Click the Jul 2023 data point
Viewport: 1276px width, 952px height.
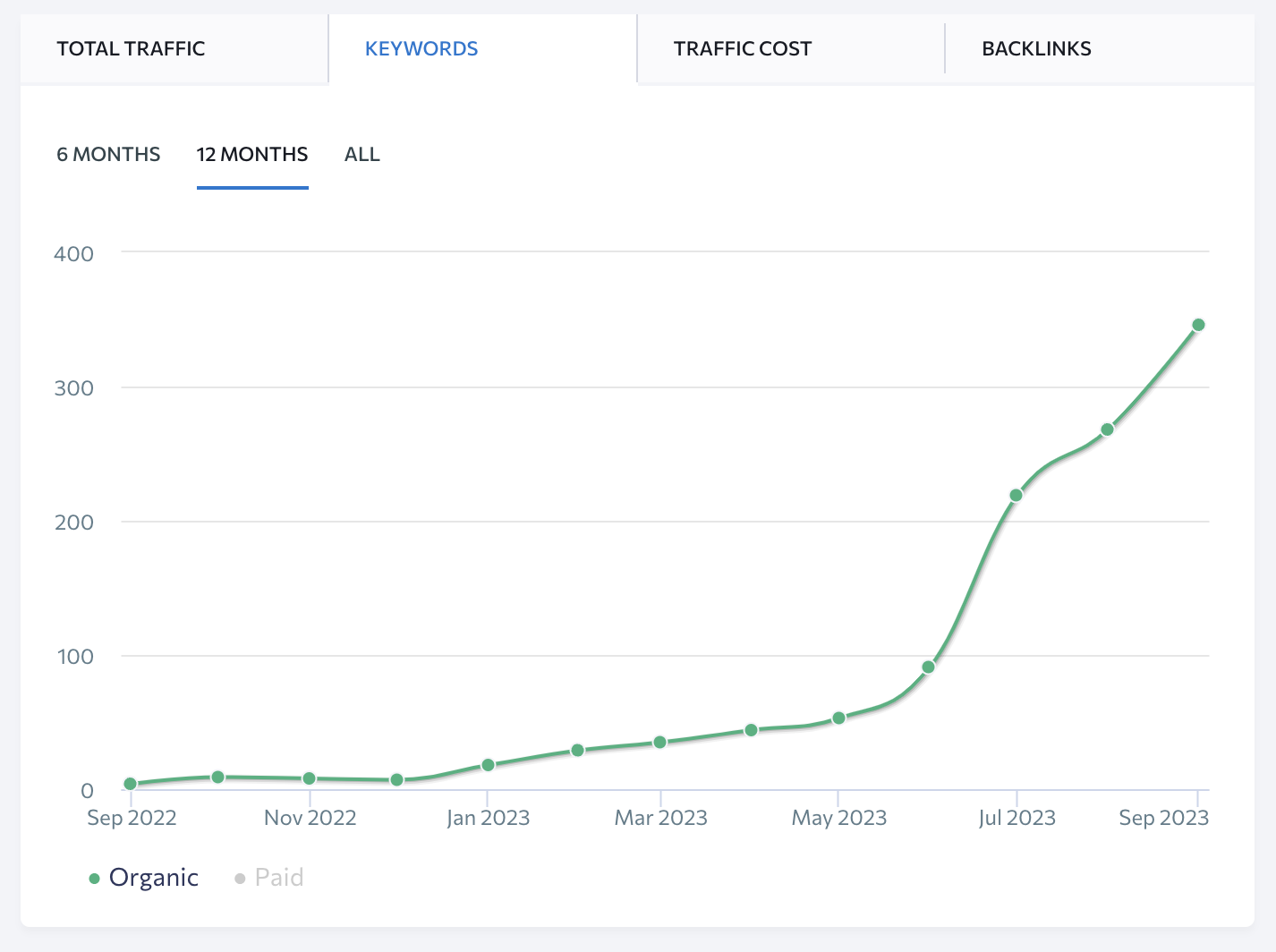[1016, 495]
